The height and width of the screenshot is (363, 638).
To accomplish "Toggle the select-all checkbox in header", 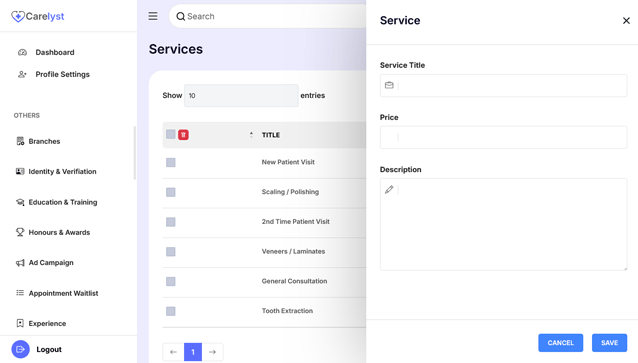I will tap(170, 134).
